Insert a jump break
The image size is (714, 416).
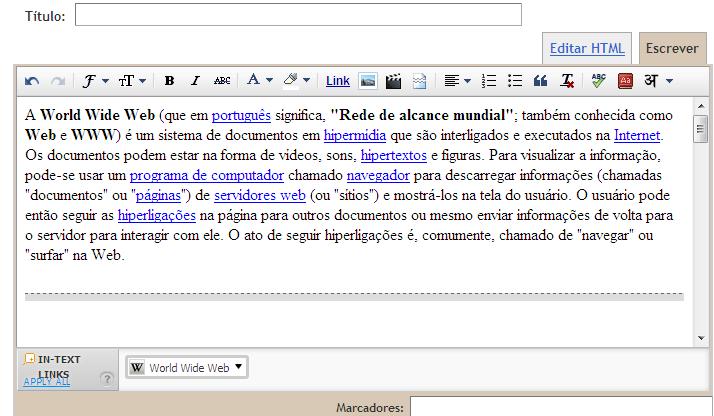419,81
